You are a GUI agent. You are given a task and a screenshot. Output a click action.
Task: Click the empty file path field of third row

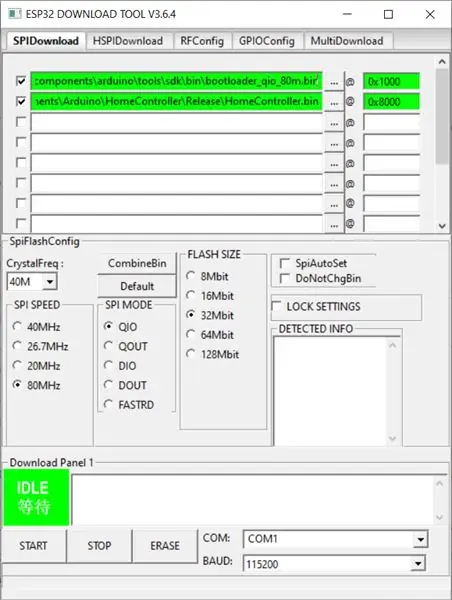click(x=176, y=122)
